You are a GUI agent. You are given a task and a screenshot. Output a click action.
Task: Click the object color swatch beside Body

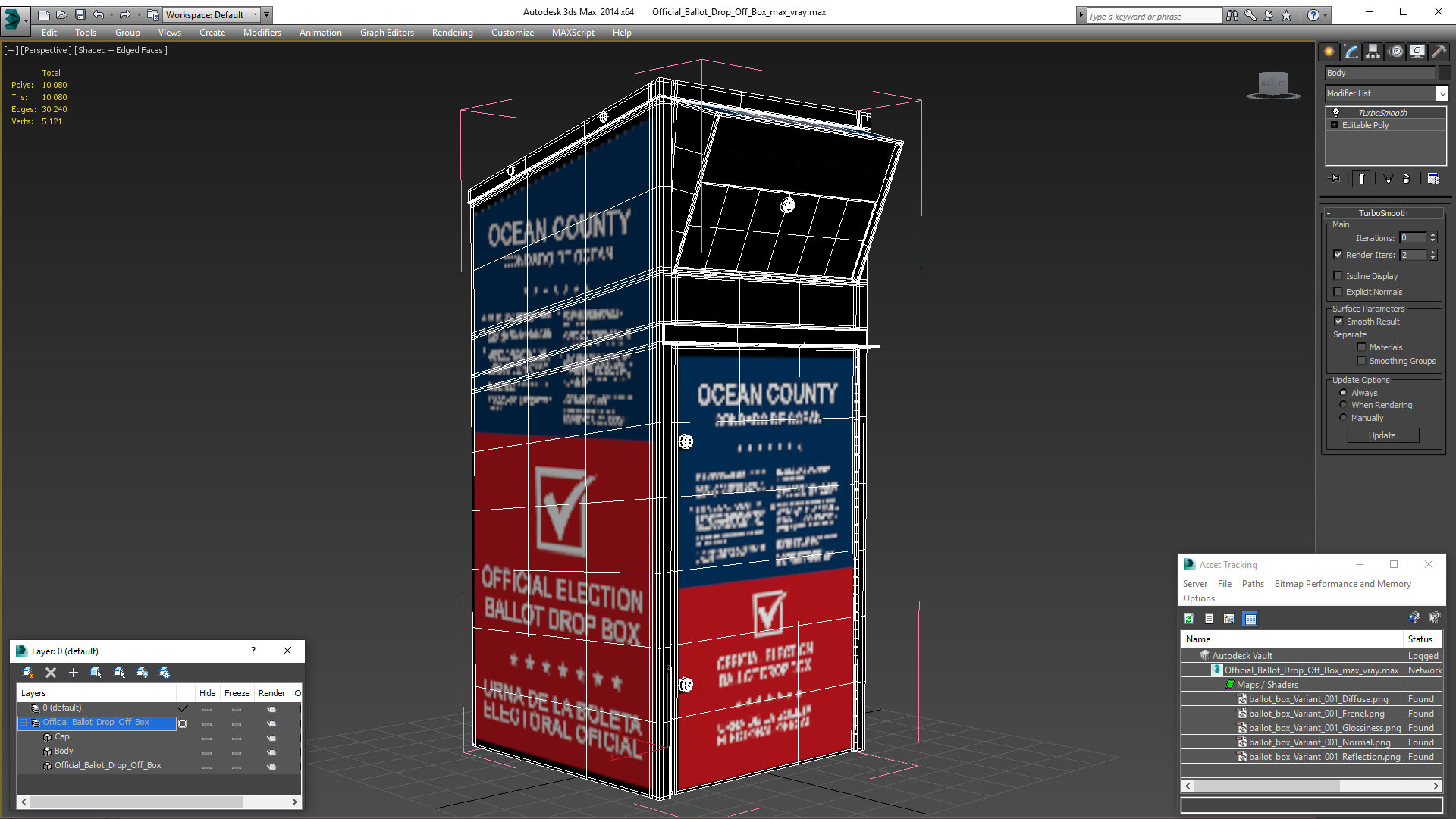click(1445, 73)
